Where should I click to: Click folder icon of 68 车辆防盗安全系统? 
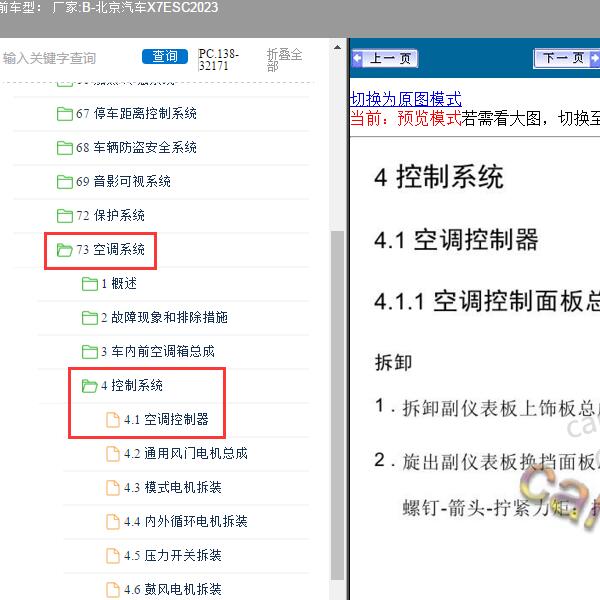[65, 148]
